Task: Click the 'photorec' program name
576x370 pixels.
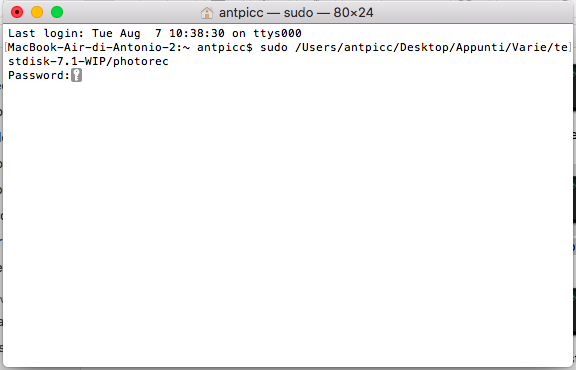Action: tap(141, 61)
